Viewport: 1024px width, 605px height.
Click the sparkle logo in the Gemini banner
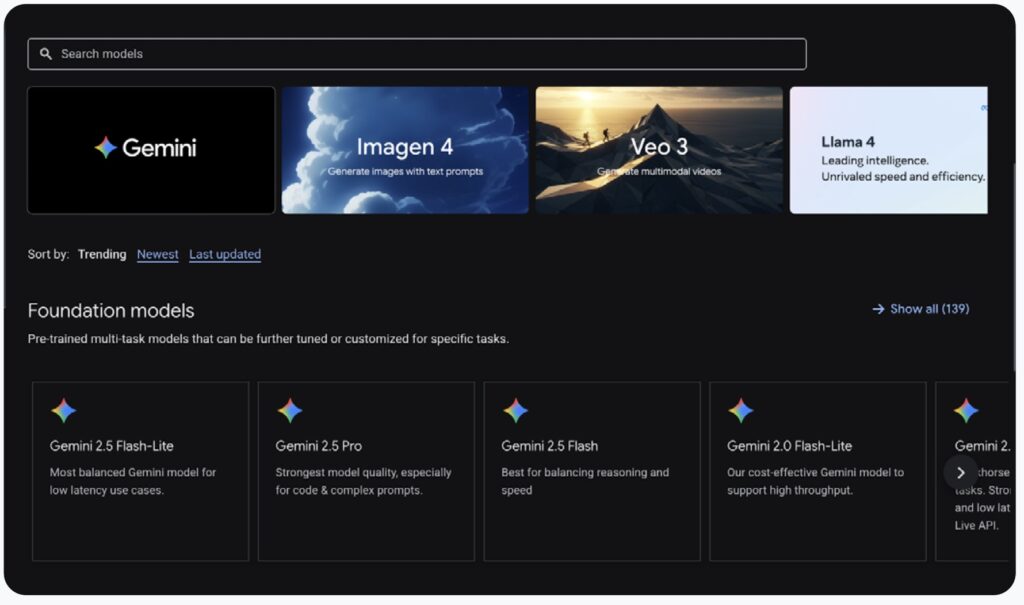[x=106, y=148]
